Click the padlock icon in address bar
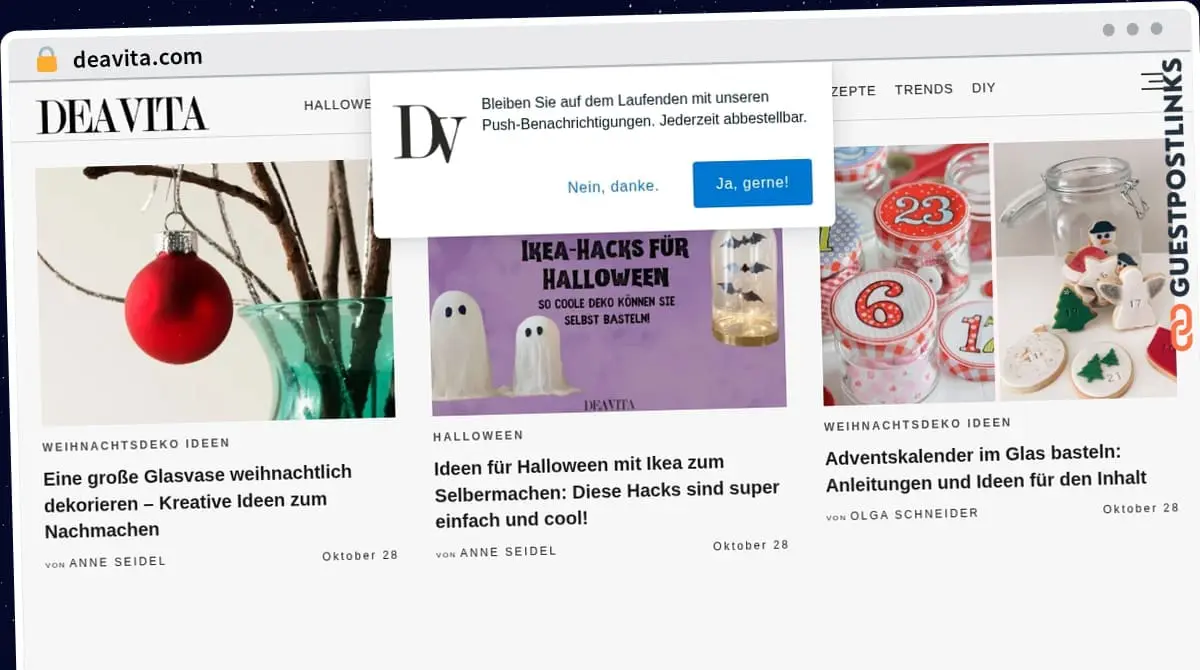The height and width of the screenshot is (670, 1200). (47, 60)
